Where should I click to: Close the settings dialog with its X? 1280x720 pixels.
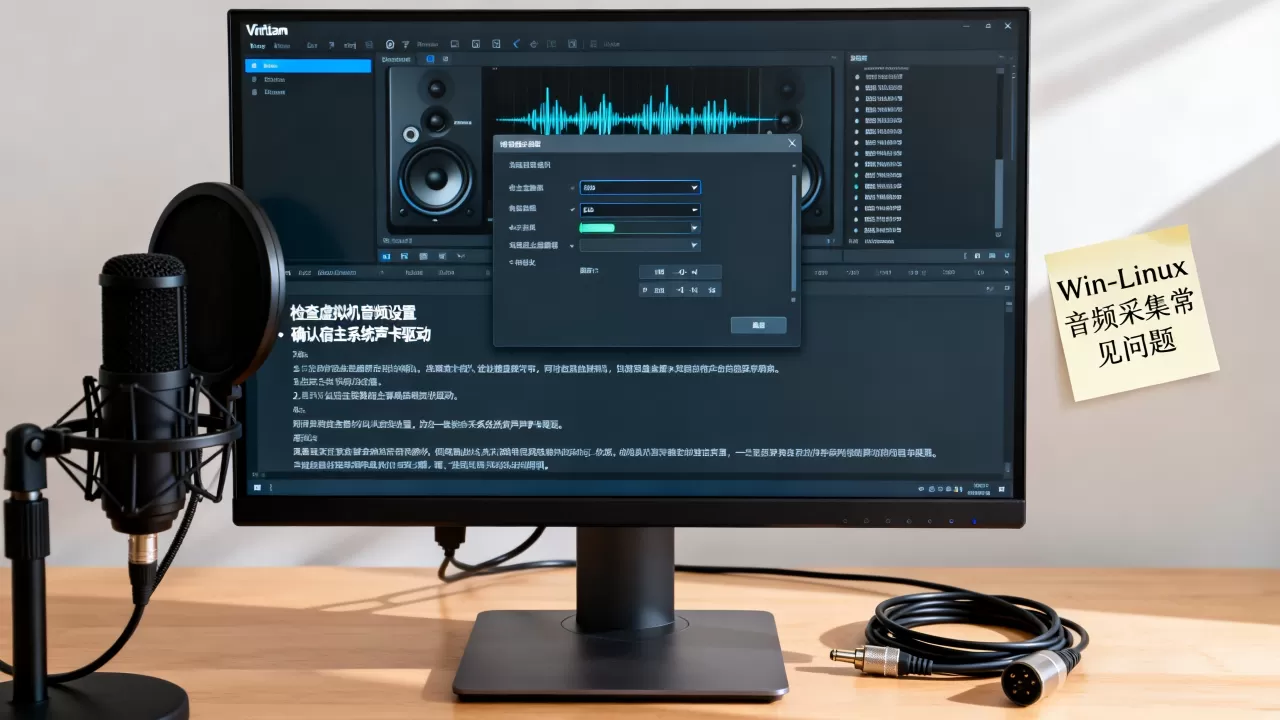pos(792,144)
